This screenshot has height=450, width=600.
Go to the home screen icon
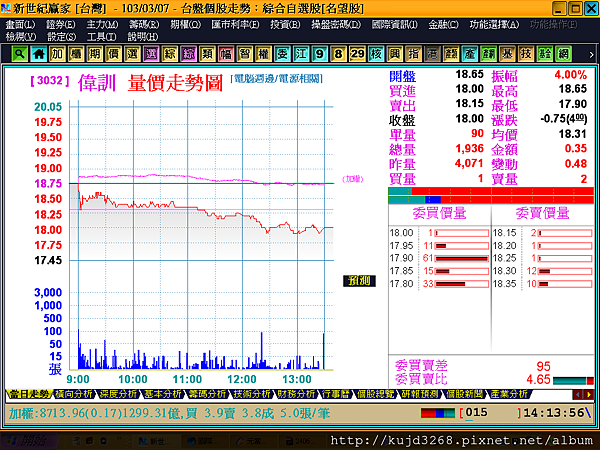coord(38,54)
